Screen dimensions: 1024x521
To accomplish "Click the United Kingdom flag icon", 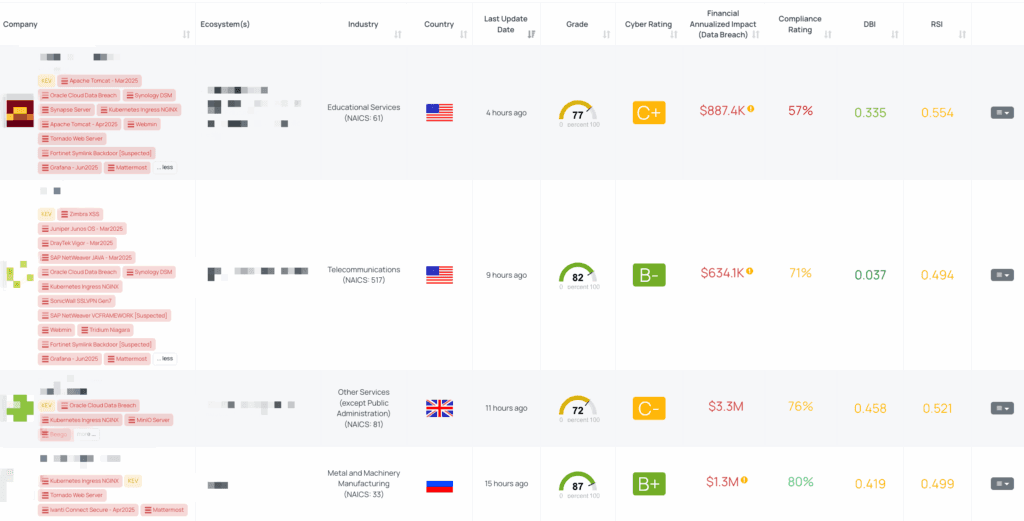I will pyautogui.click(x=439, y=408).
